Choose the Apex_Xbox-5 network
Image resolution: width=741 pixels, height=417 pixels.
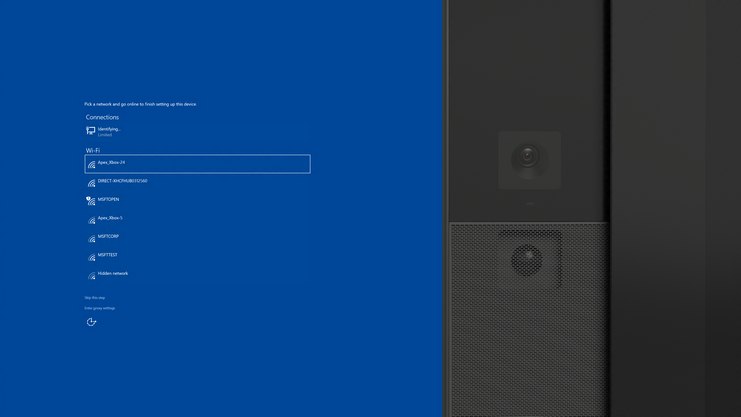pos(198,219)
